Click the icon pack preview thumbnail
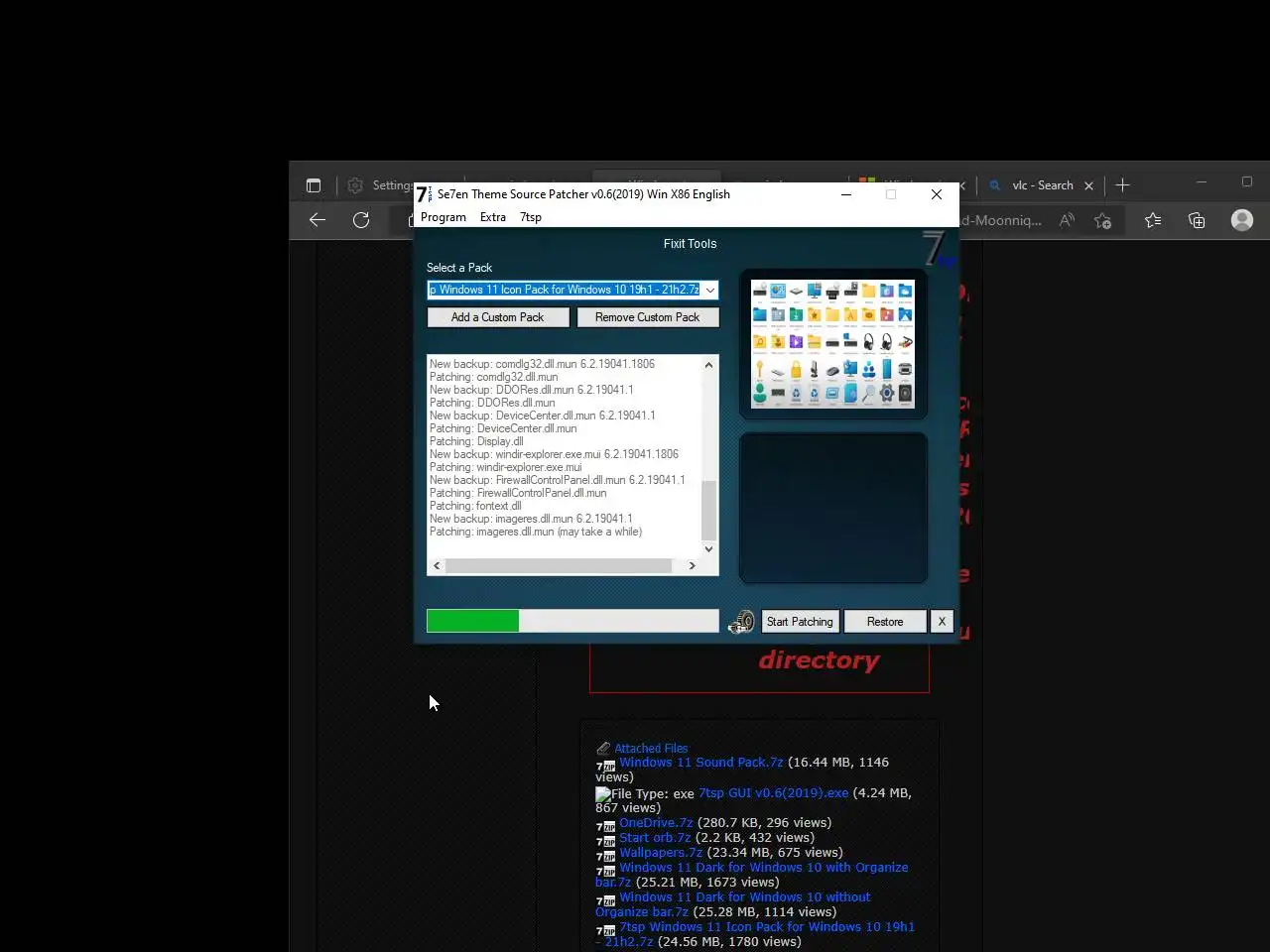Viewport: 1270px width, 952px height. pos(833,343)
